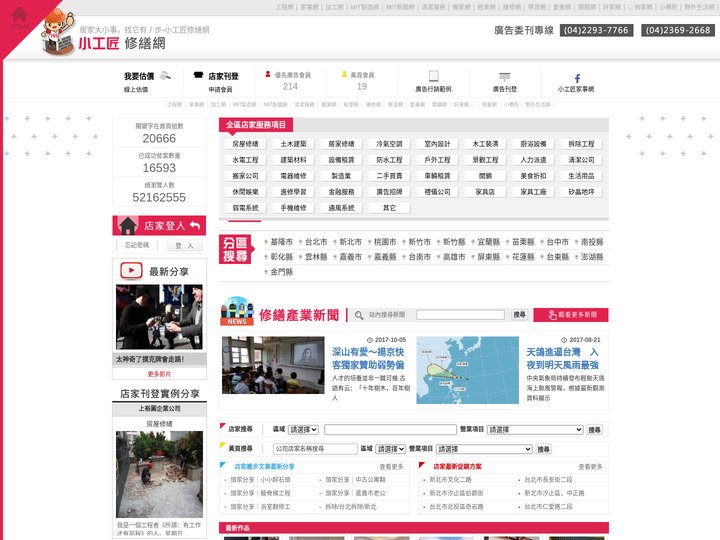Click 搜尋 button in 店家搜尋 row
This screenshot has height=540, width=720.
pos(594,430)
